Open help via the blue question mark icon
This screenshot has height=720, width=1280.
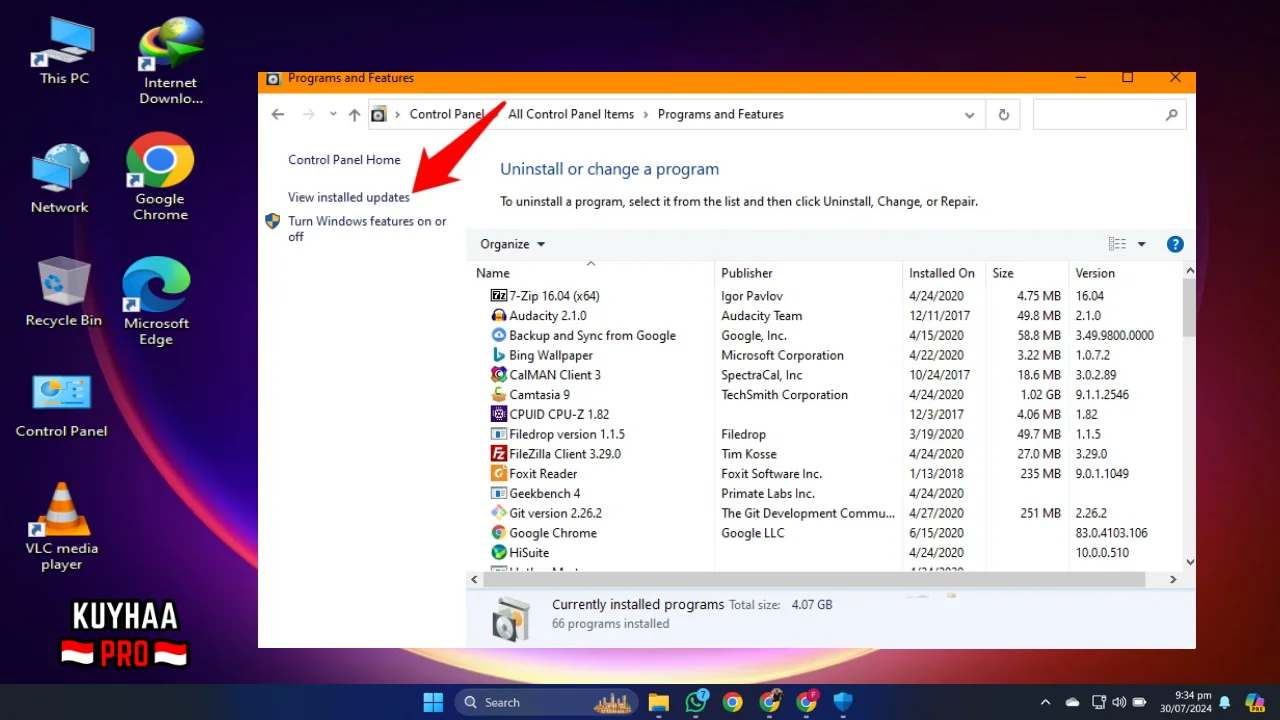click(x=1175, y=244)
